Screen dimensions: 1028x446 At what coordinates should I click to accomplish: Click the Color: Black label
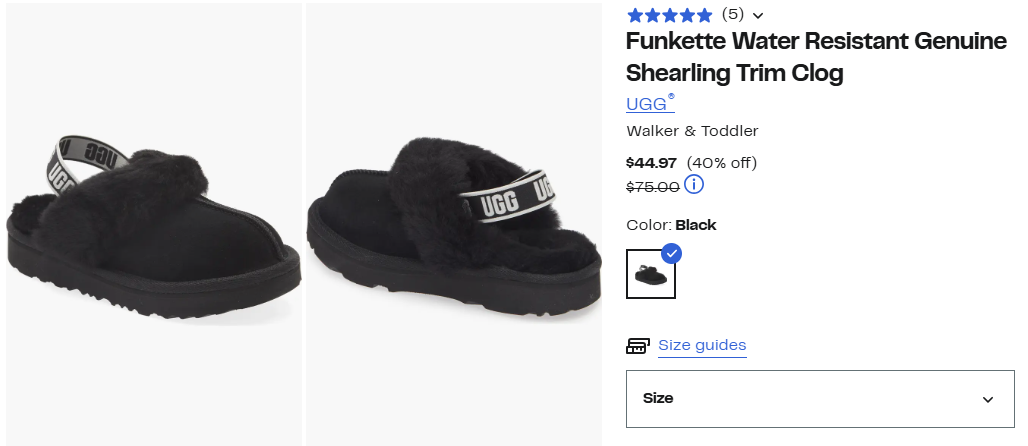(x=671, y=225)
